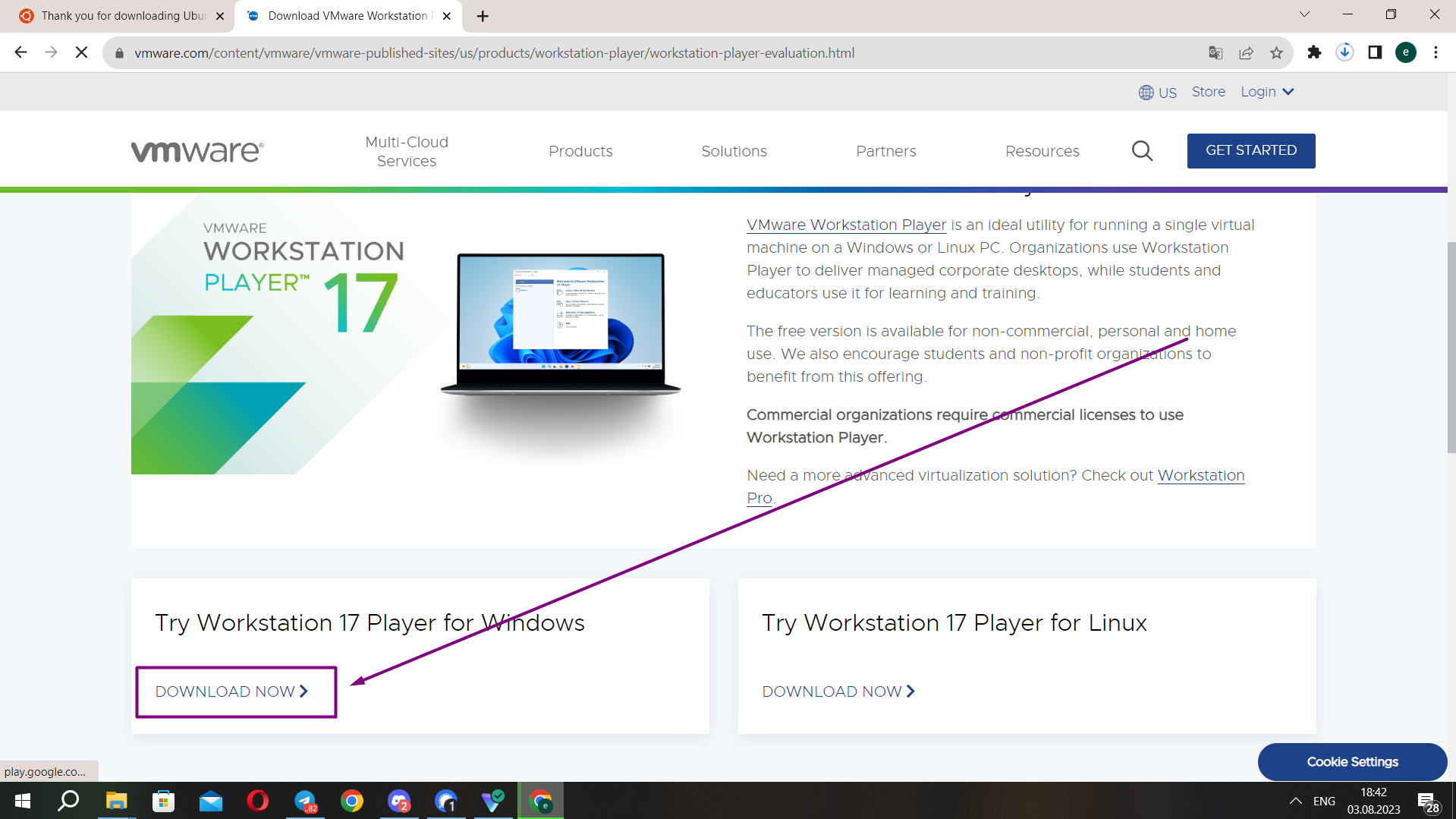
Task: Open the Chrome three-dot menu
Action: tap(1436, 52)
